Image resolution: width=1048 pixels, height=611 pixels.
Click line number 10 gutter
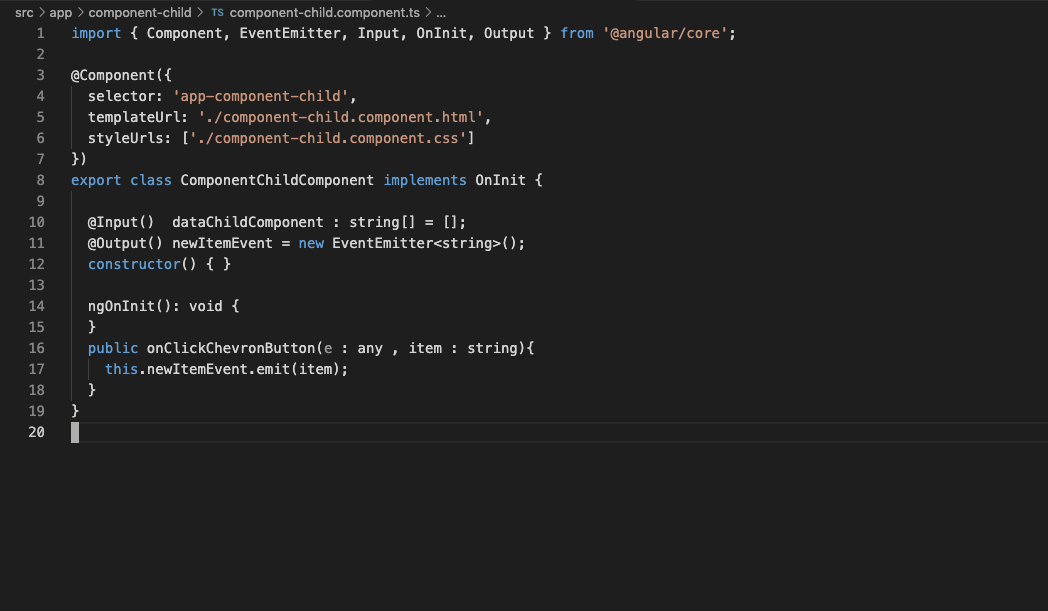tap(36, 221)
